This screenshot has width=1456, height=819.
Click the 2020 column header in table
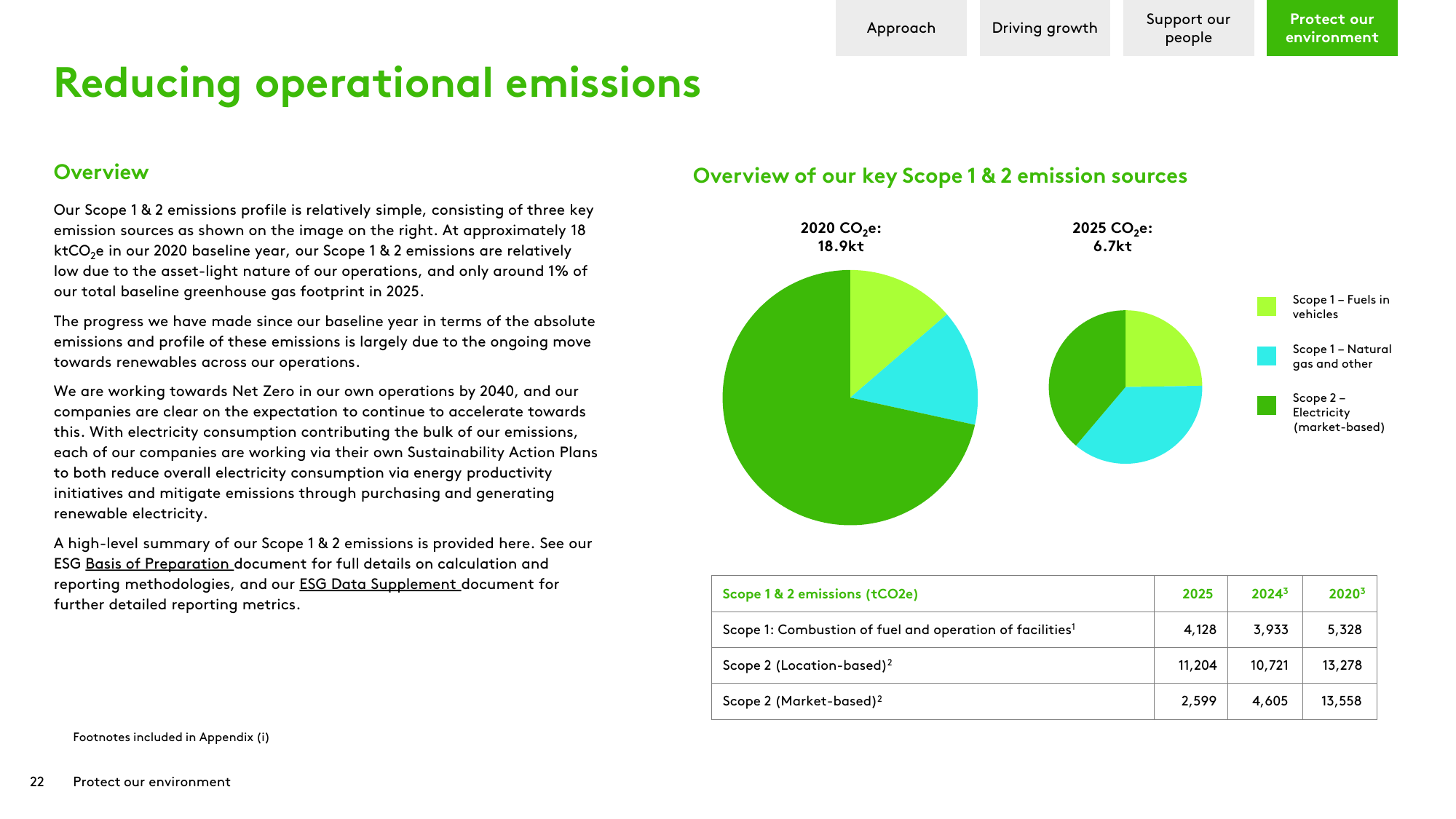(x=1347, y=594)
